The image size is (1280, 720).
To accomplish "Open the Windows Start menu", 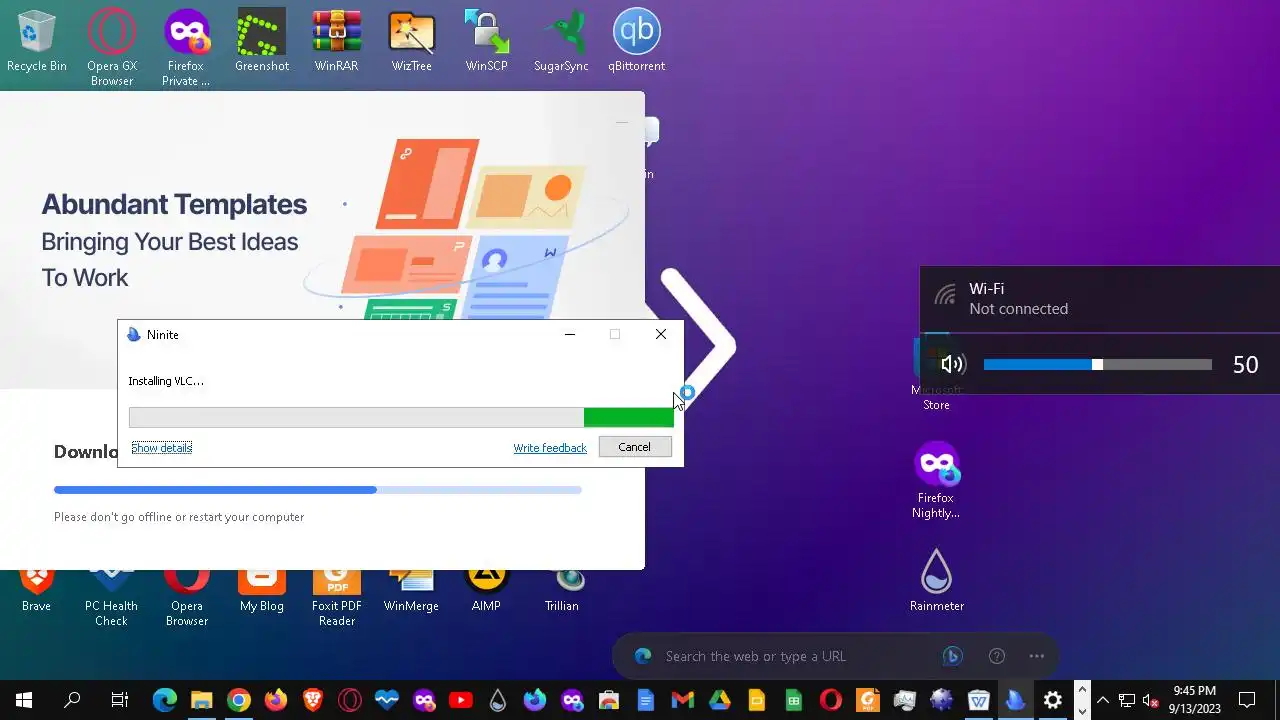I will [23, 700].
